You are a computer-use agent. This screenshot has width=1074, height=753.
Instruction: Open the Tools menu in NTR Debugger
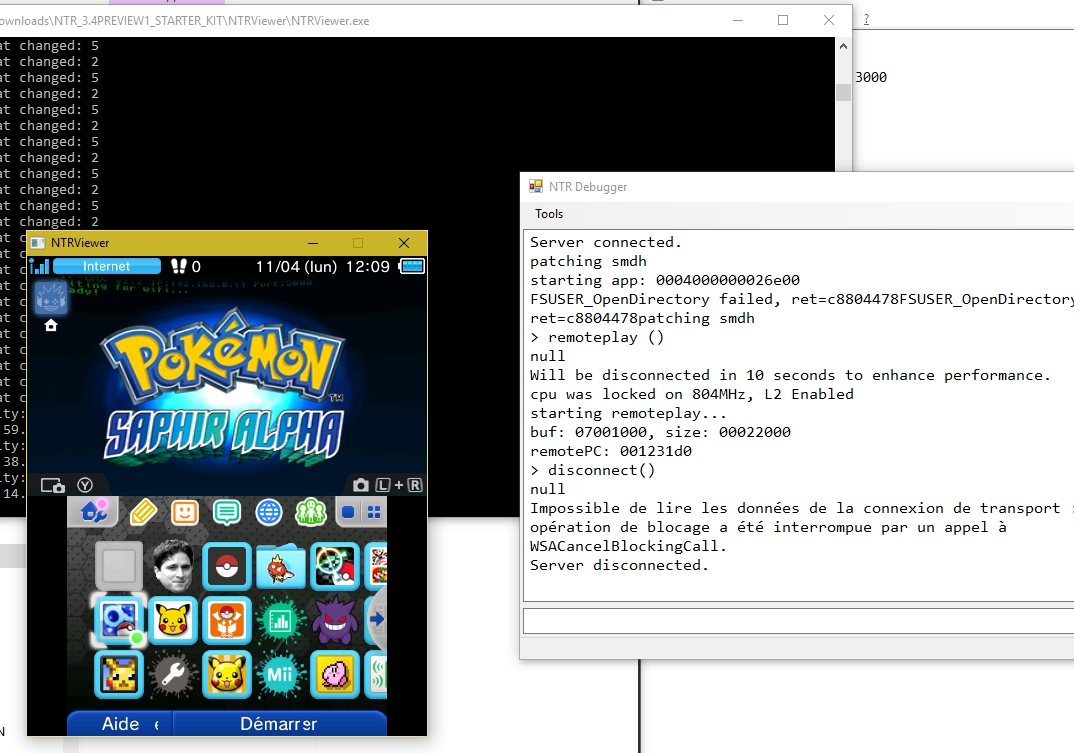pos(549,214)
